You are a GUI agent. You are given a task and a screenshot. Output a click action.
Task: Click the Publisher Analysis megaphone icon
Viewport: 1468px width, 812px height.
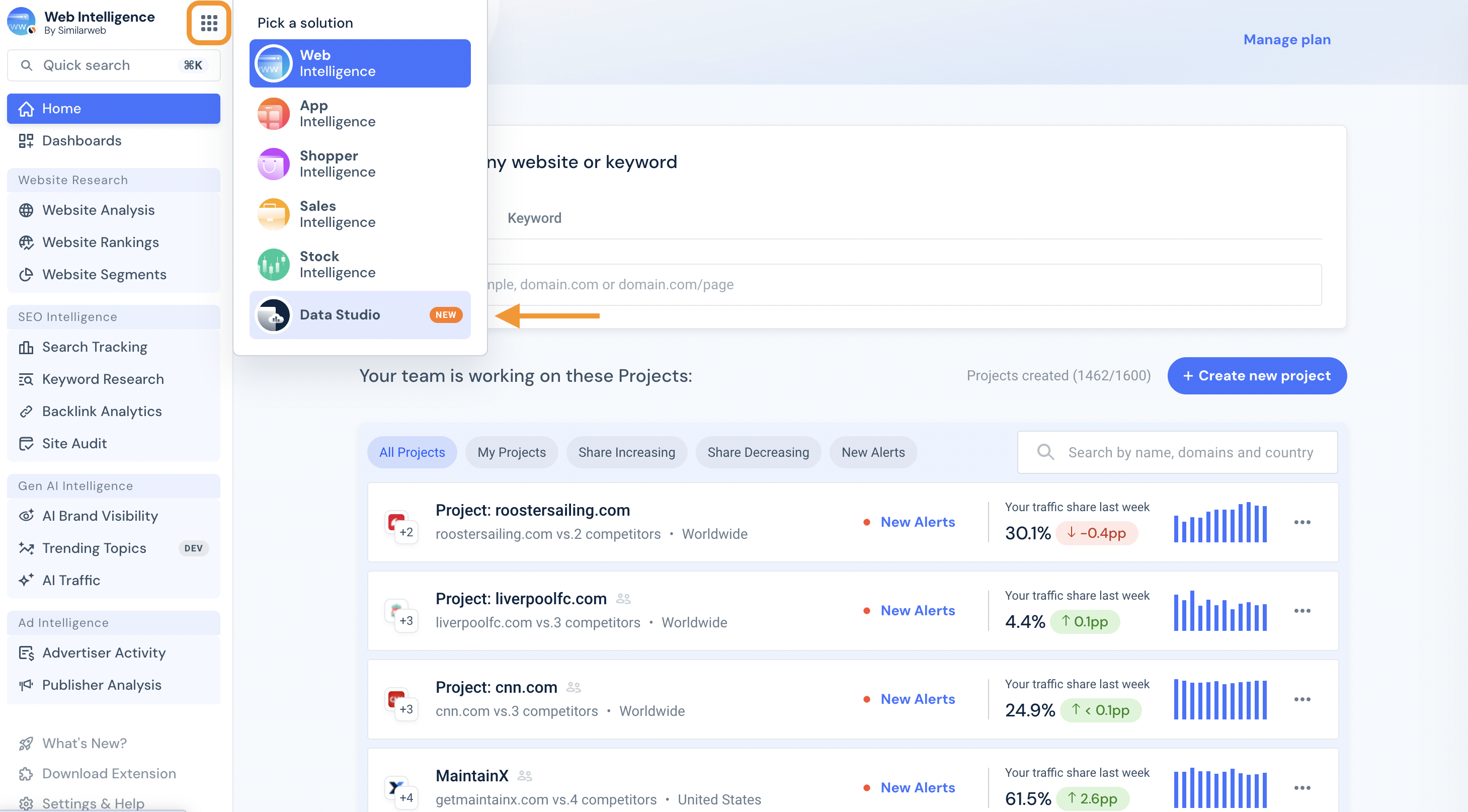[26, 685]
